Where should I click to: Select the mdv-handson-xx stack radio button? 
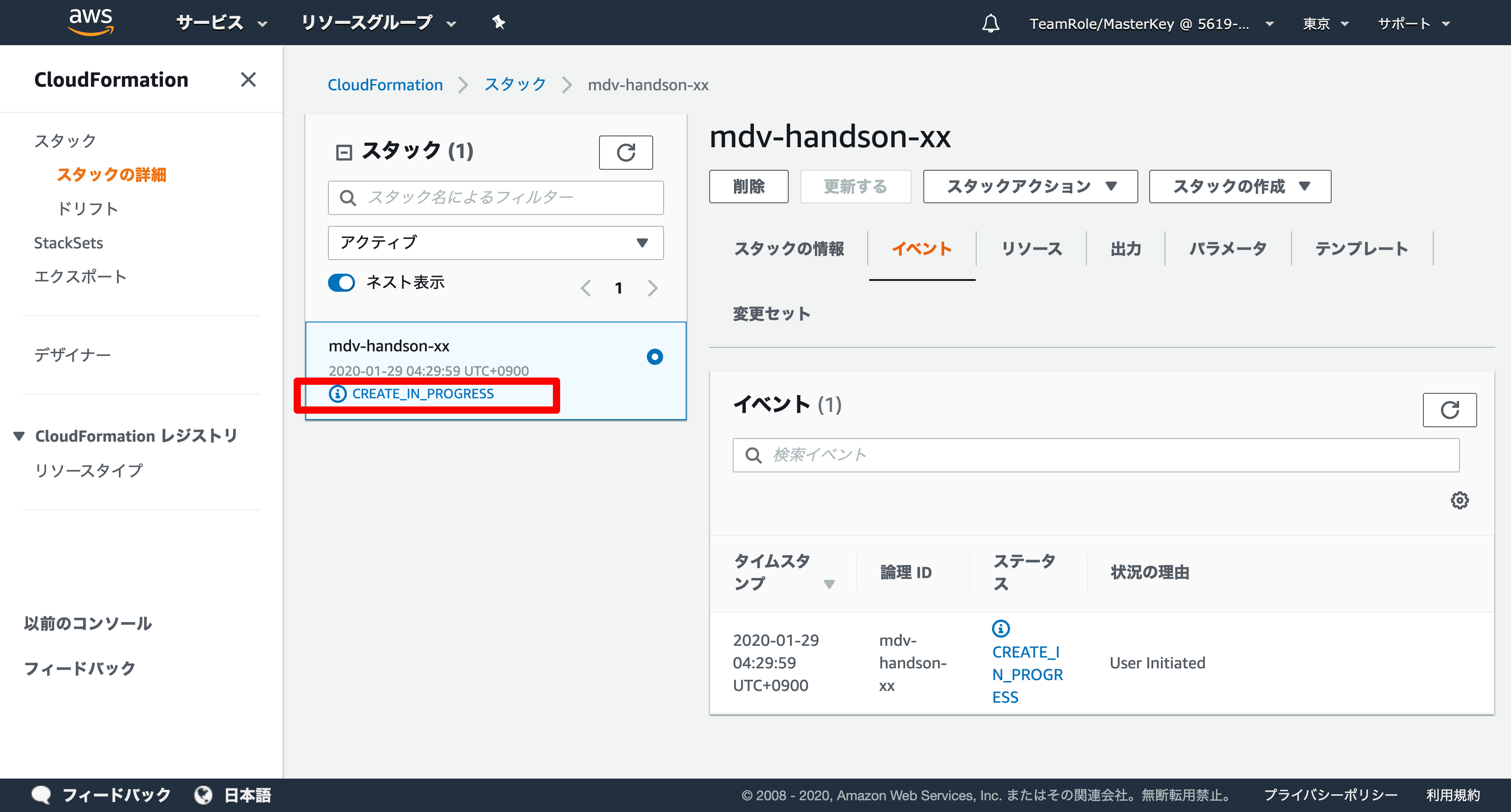click(x=655, y=356)
